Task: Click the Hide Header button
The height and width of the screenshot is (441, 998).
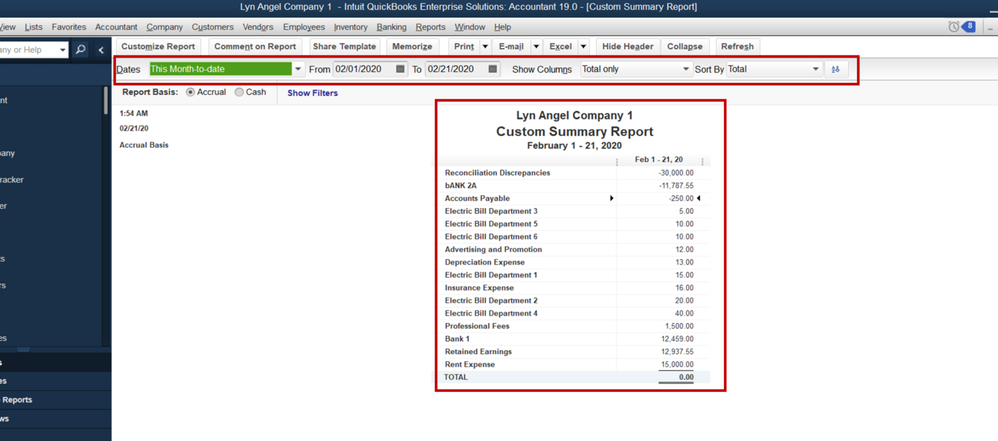Action: pyautogui.click(x=628, y=46)
